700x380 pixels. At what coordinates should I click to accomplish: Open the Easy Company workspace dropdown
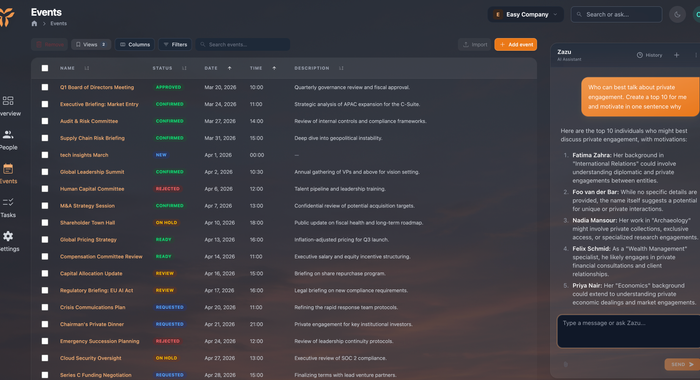pos(525,14)
